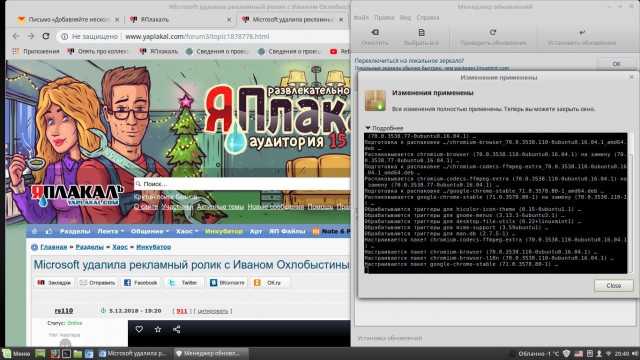Image resolution: width=640 pixels, height=360 pixels.
Task: Click the update shield tray icon
Action: pos(567,353)
